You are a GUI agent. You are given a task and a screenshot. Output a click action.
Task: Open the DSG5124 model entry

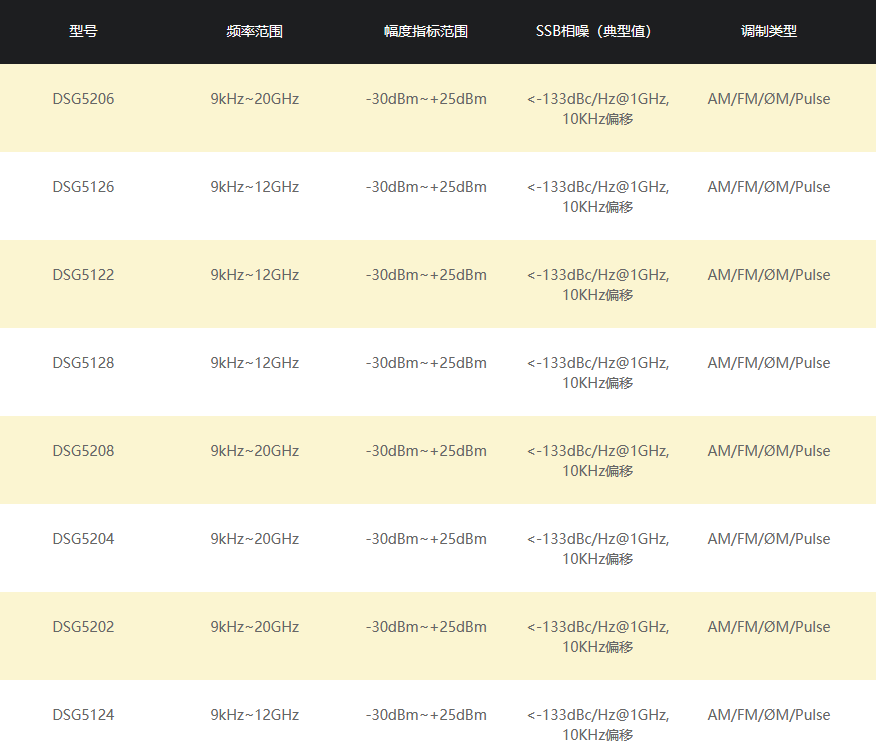coord(83,715)
